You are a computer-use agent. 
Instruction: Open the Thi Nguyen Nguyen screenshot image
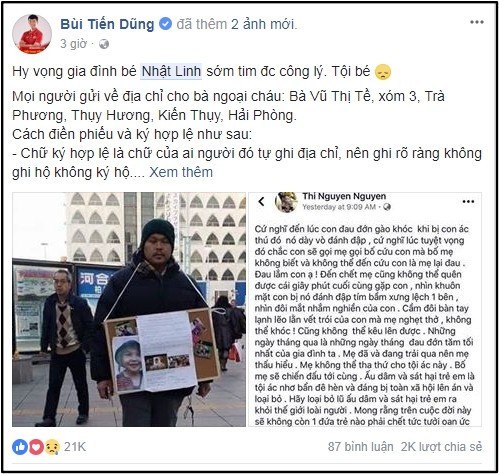tap(365, 309)
